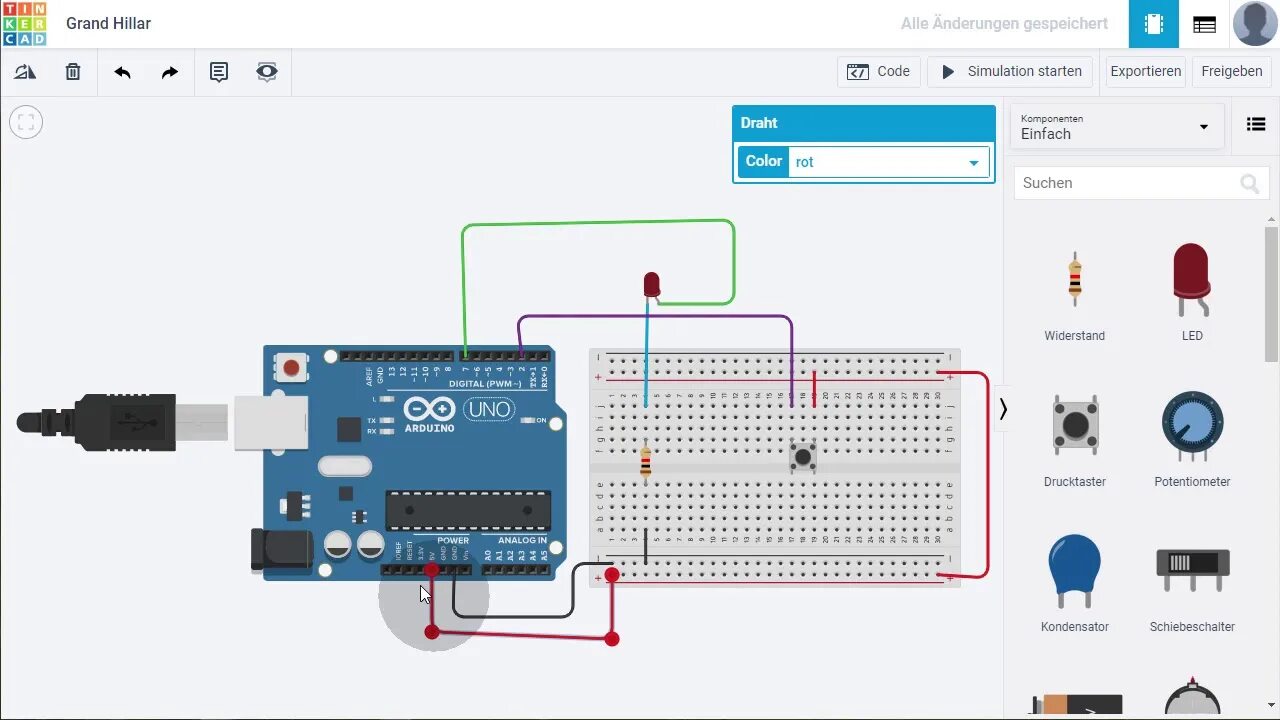Select the purple wire
Image resolution: width=1280 pixels, height=720 pixels.
(655, 316)
